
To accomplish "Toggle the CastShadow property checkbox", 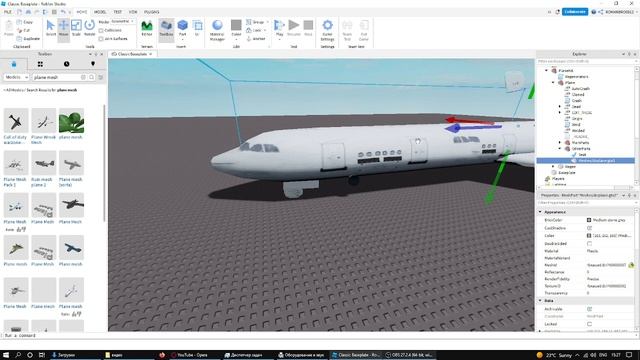I will [589, 228].
